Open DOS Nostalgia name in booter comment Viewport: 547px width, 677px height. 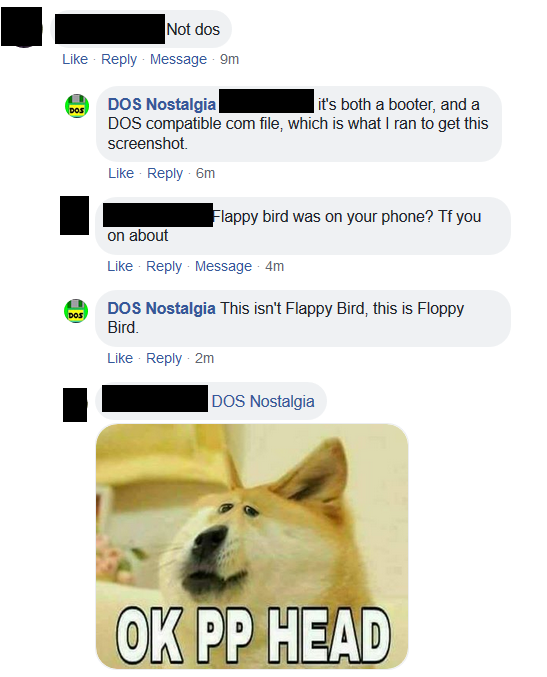pyautogui.click(x=161, y=104)
